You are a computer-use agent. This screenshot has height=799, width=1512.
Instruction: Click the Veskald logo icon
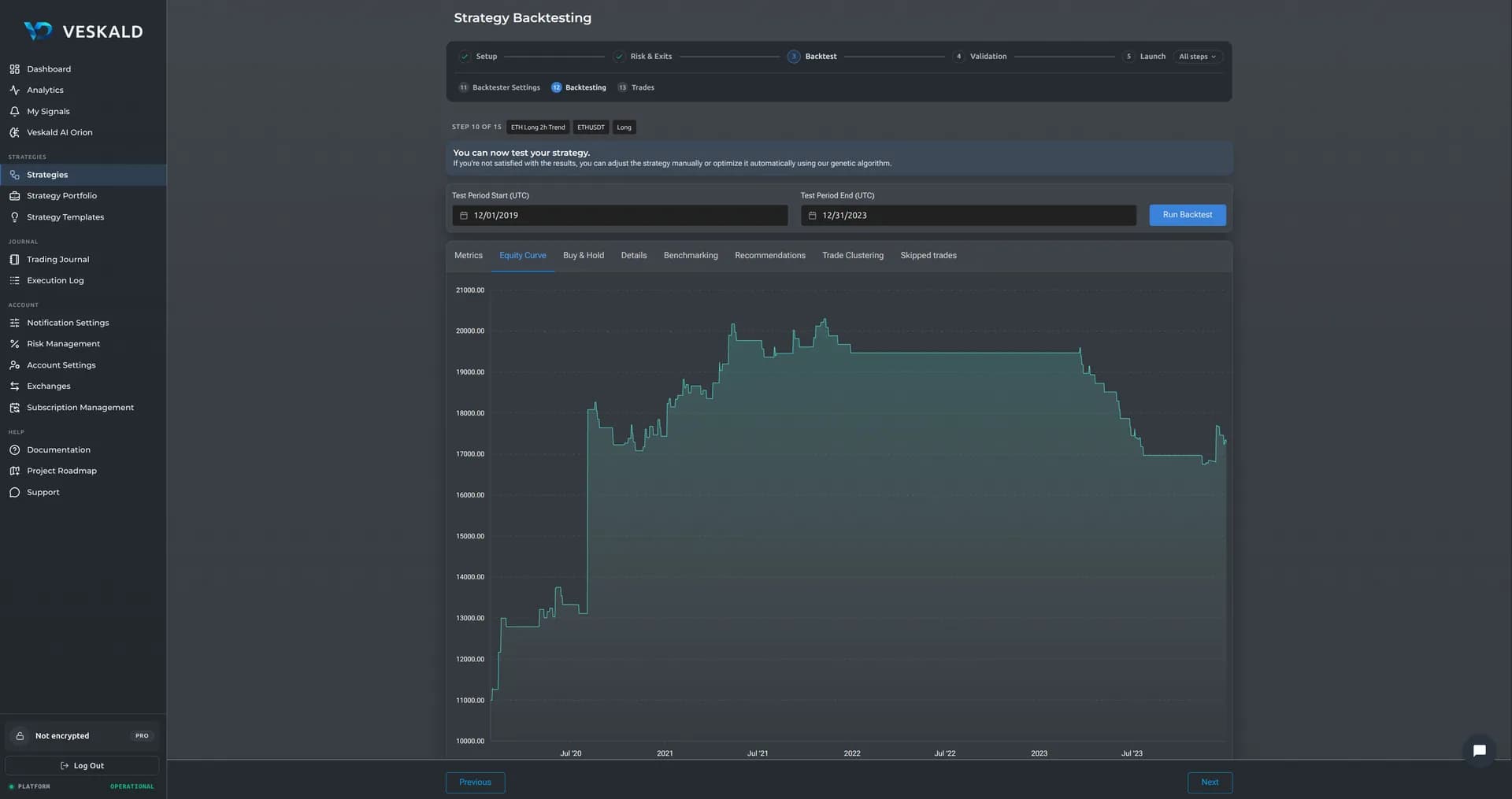[38, 31]
